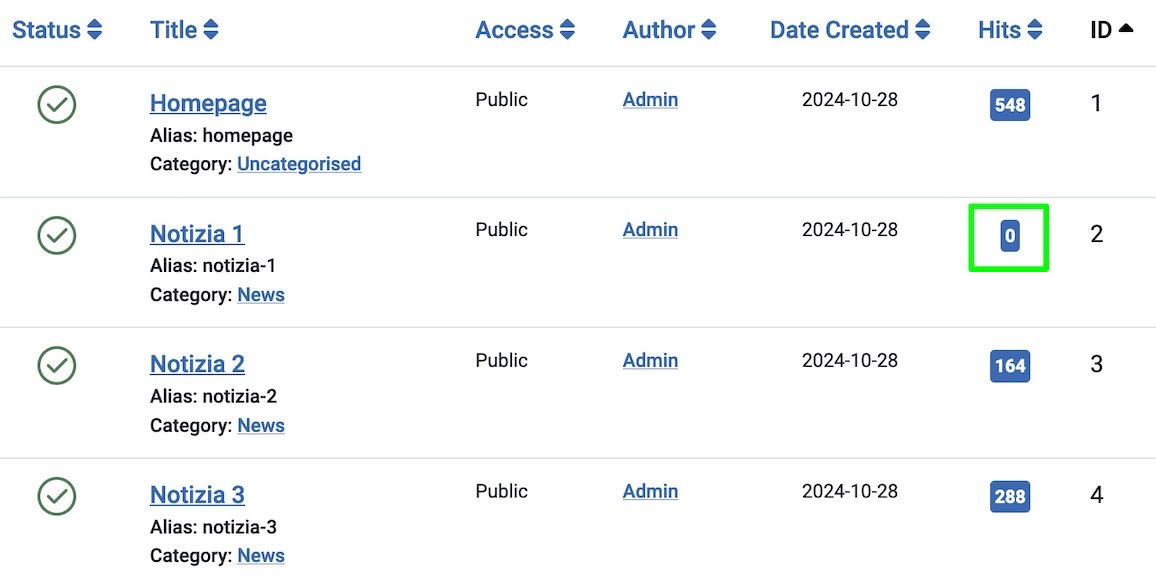Sort the table by Status column
Screen dimensions: 1156x586
pyautogui.click(x=57, y=30)
